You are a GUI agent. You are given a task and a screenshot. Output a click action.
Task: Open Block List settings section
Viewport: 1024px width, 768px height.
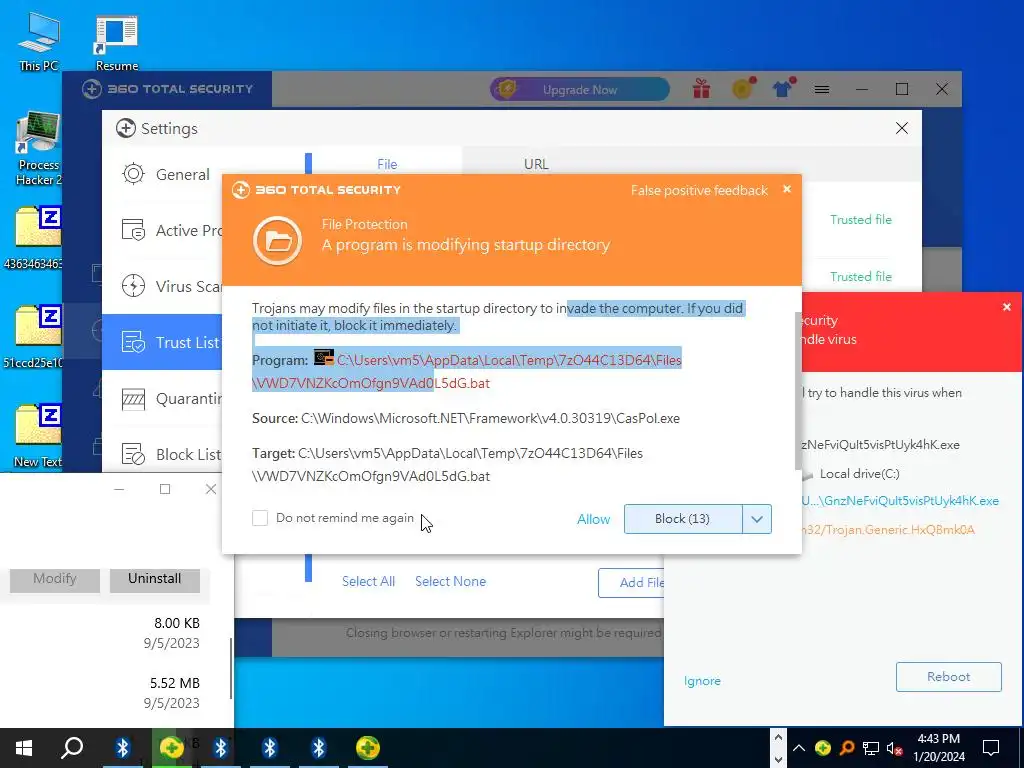pos(171,455)
